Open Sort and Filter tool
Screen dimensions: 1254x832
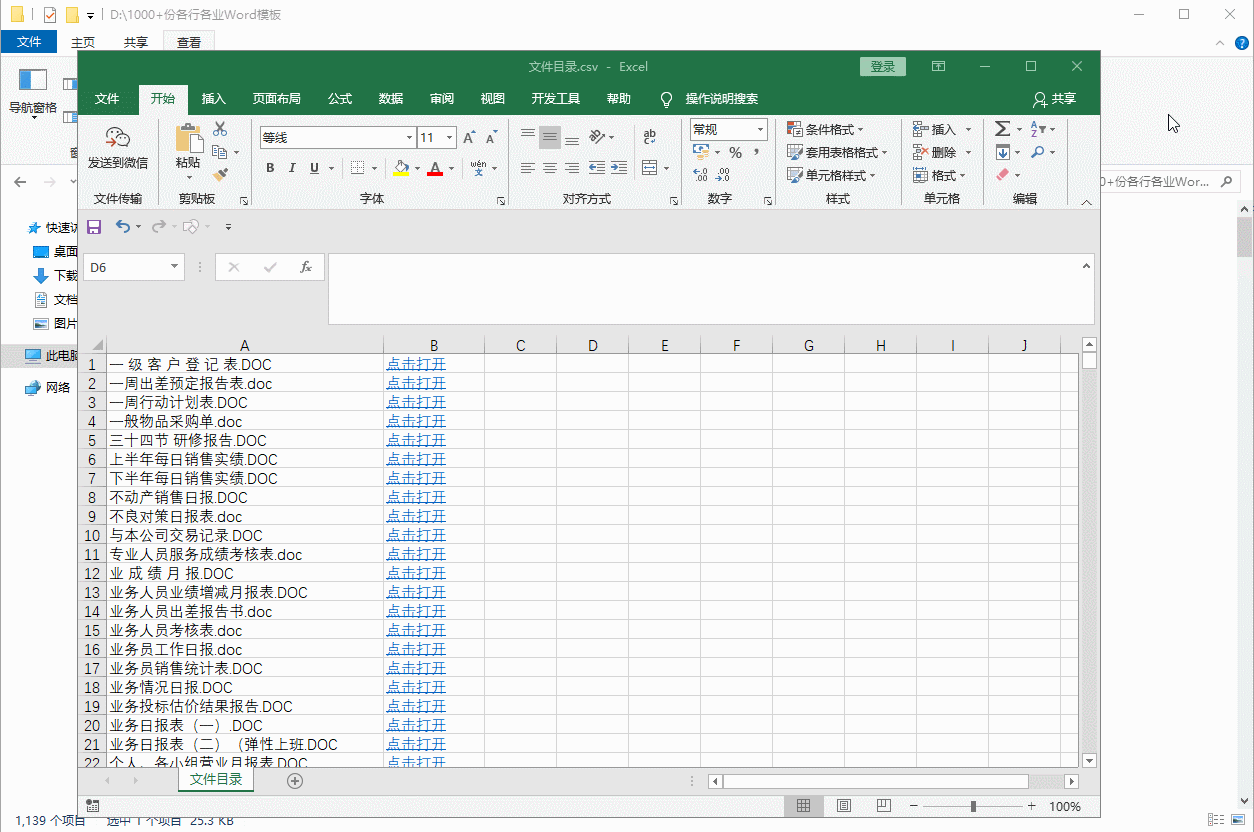[x=1038, y=129]
